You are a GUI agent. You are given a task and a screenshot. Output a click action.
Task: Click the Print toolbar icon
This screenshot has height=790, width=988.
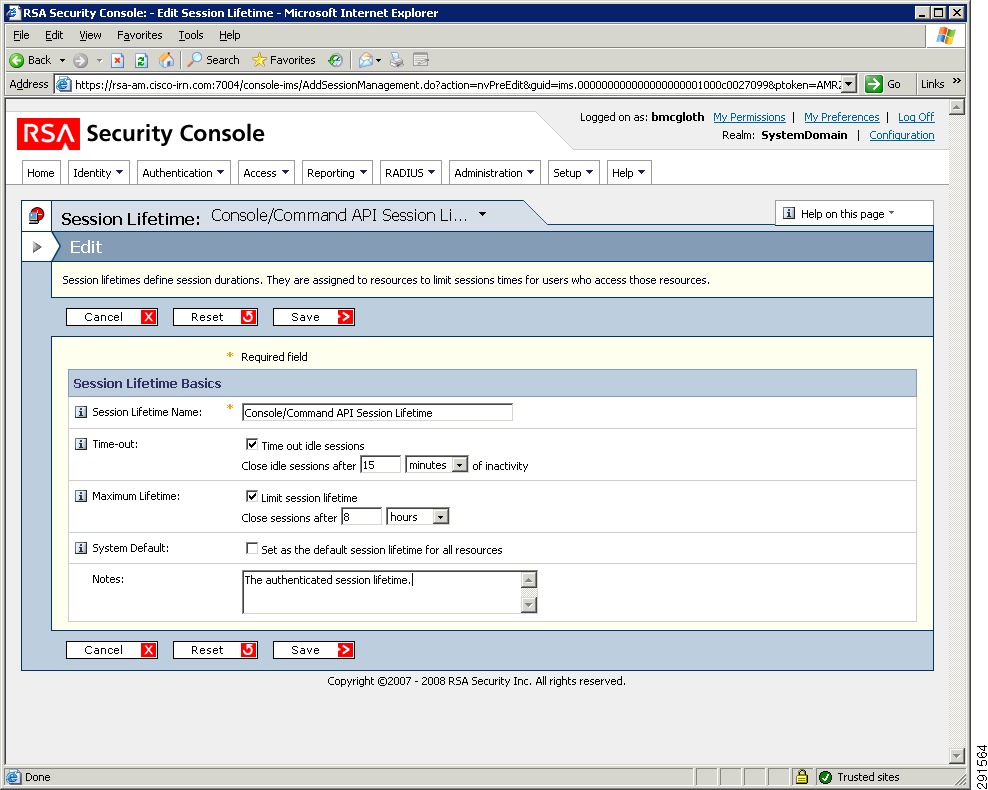click(396, 60)
